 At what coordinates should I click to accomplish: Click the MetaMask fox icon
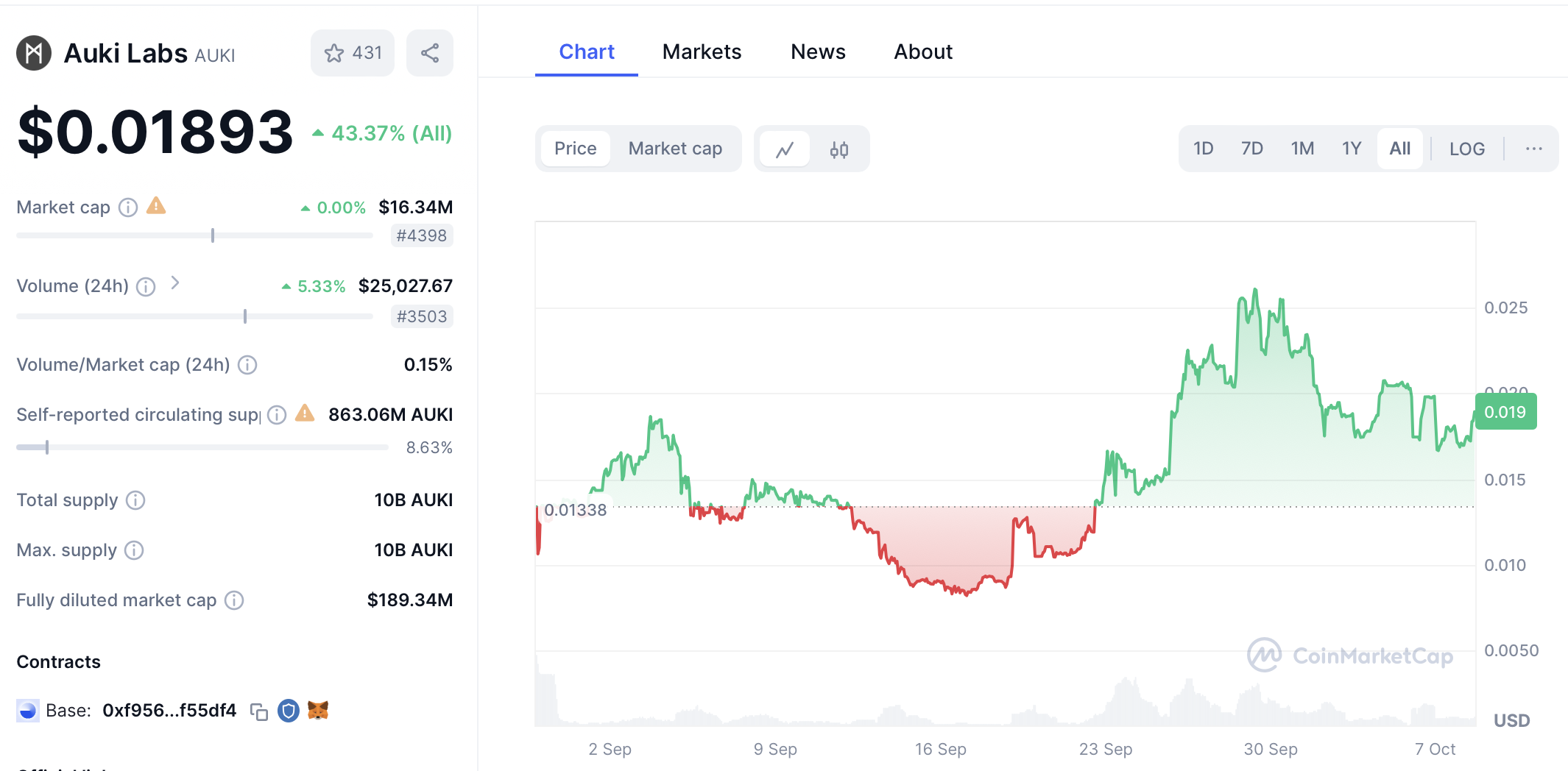coord(318,710)
